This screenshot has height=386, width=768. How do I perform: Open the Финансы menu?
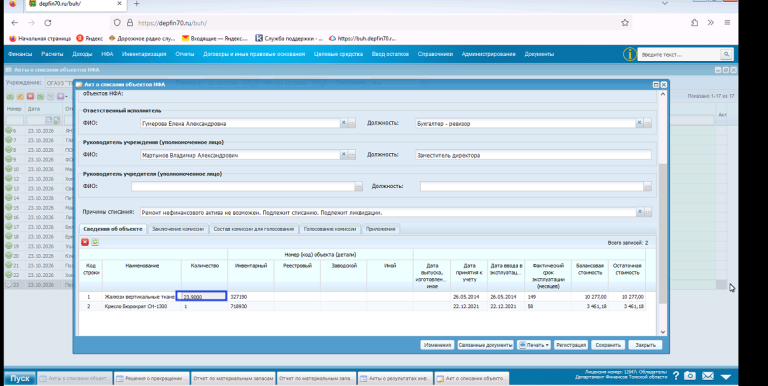pos(20,54)
